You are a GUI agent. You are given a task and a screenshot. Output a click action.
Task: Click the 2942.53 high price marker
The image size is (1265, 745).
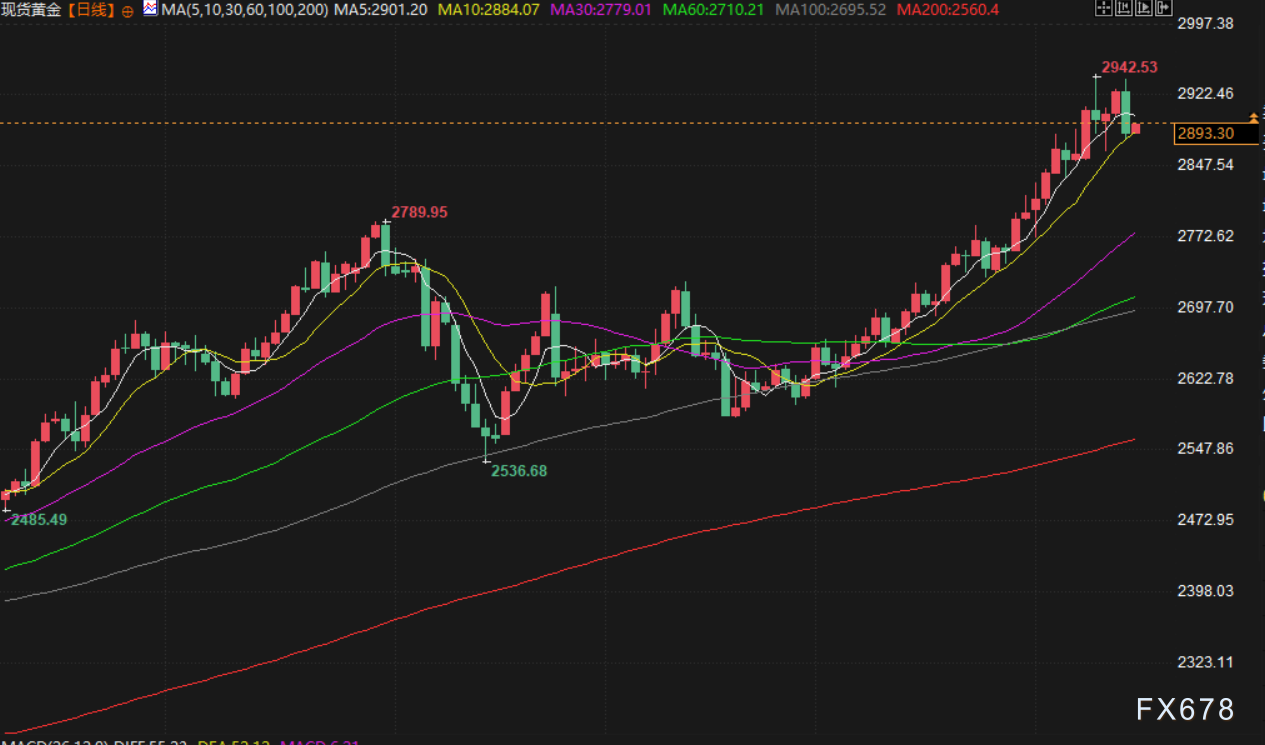coord(1129,68)
